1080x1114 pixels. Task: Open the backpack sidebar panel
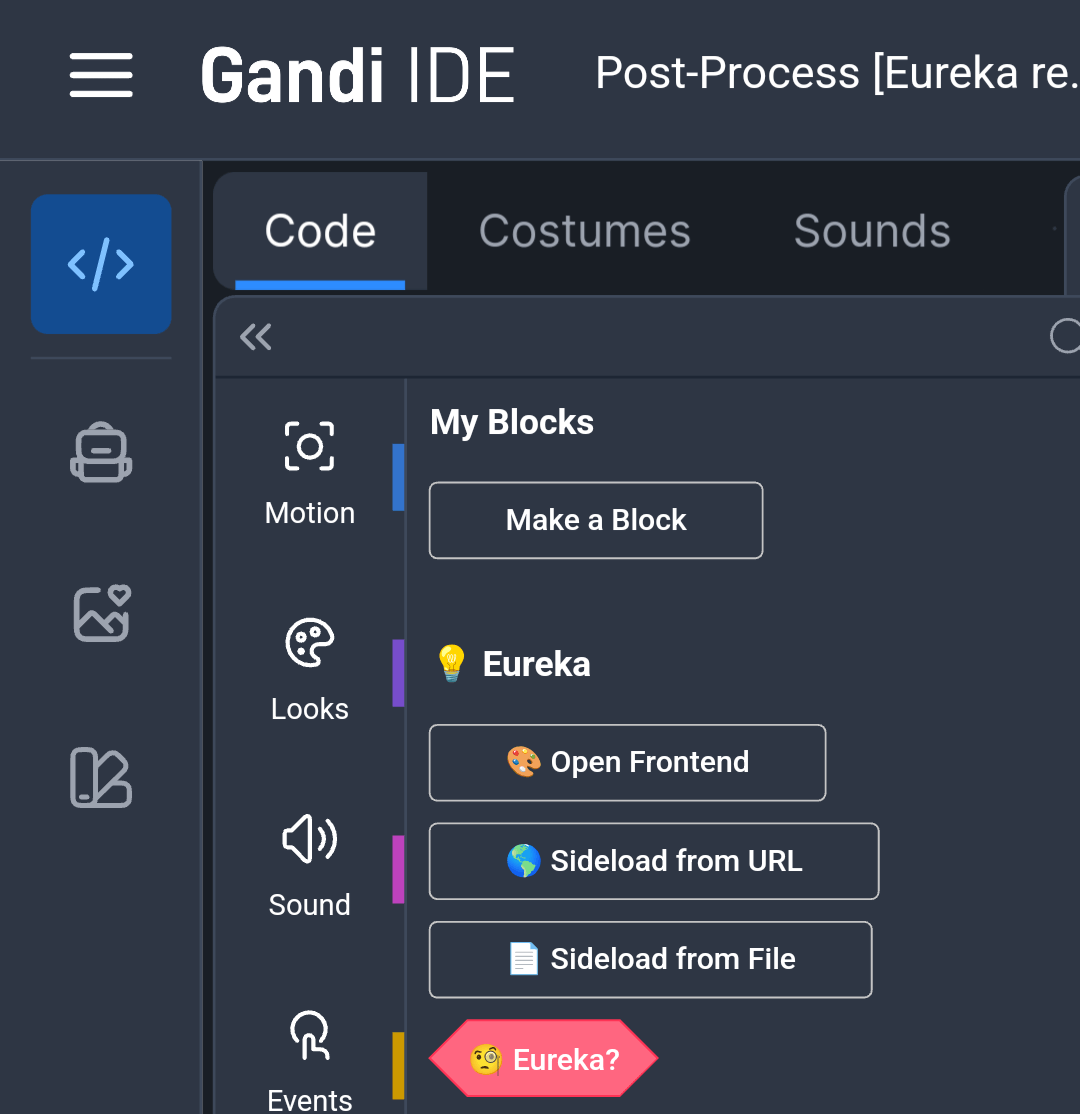pyautogui.click(x=101, y=453)
